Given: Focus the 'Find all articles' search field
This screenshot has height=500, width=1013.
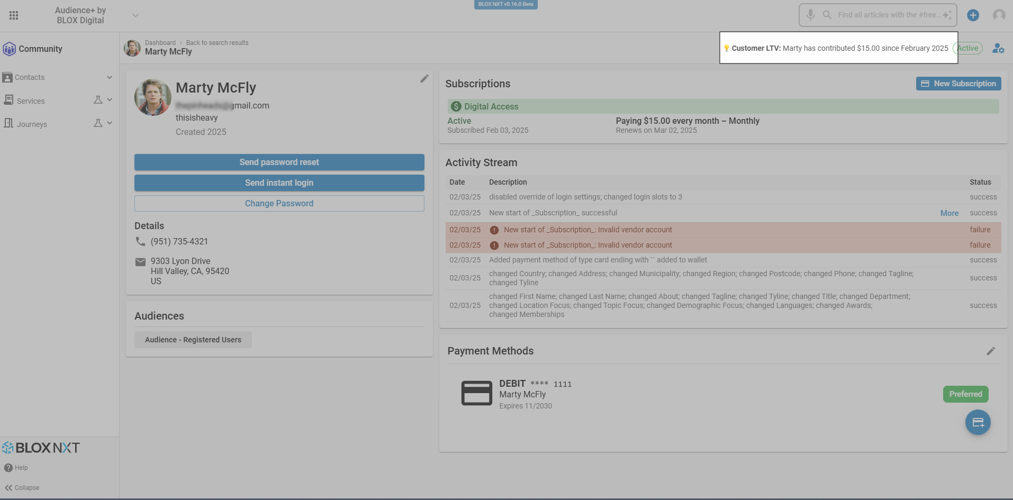Looking at the screenshot, I should click(889, 15).
